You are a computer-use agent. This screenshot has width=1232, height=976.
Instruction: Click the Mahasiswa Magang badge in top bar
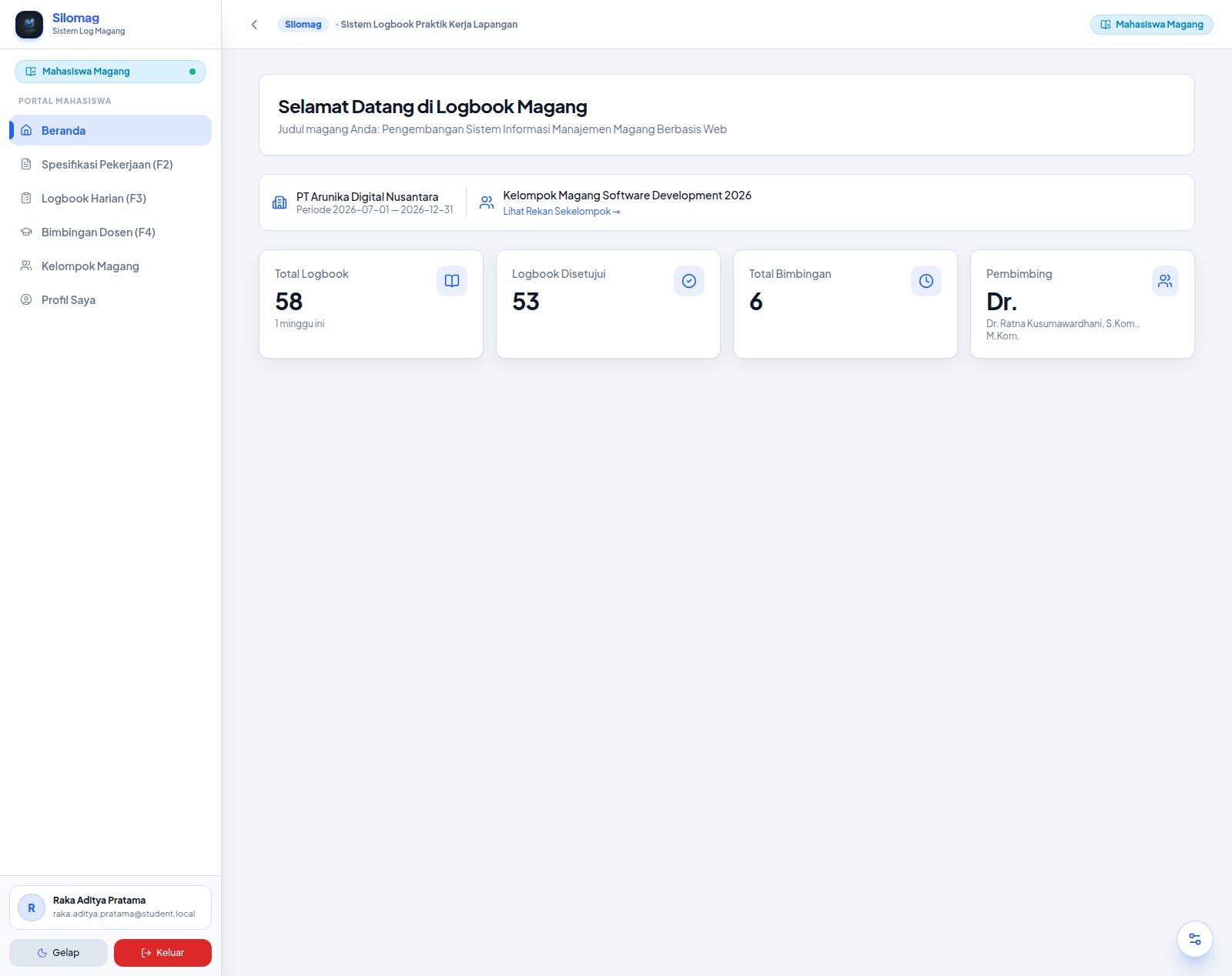(x=1152, y=25)
